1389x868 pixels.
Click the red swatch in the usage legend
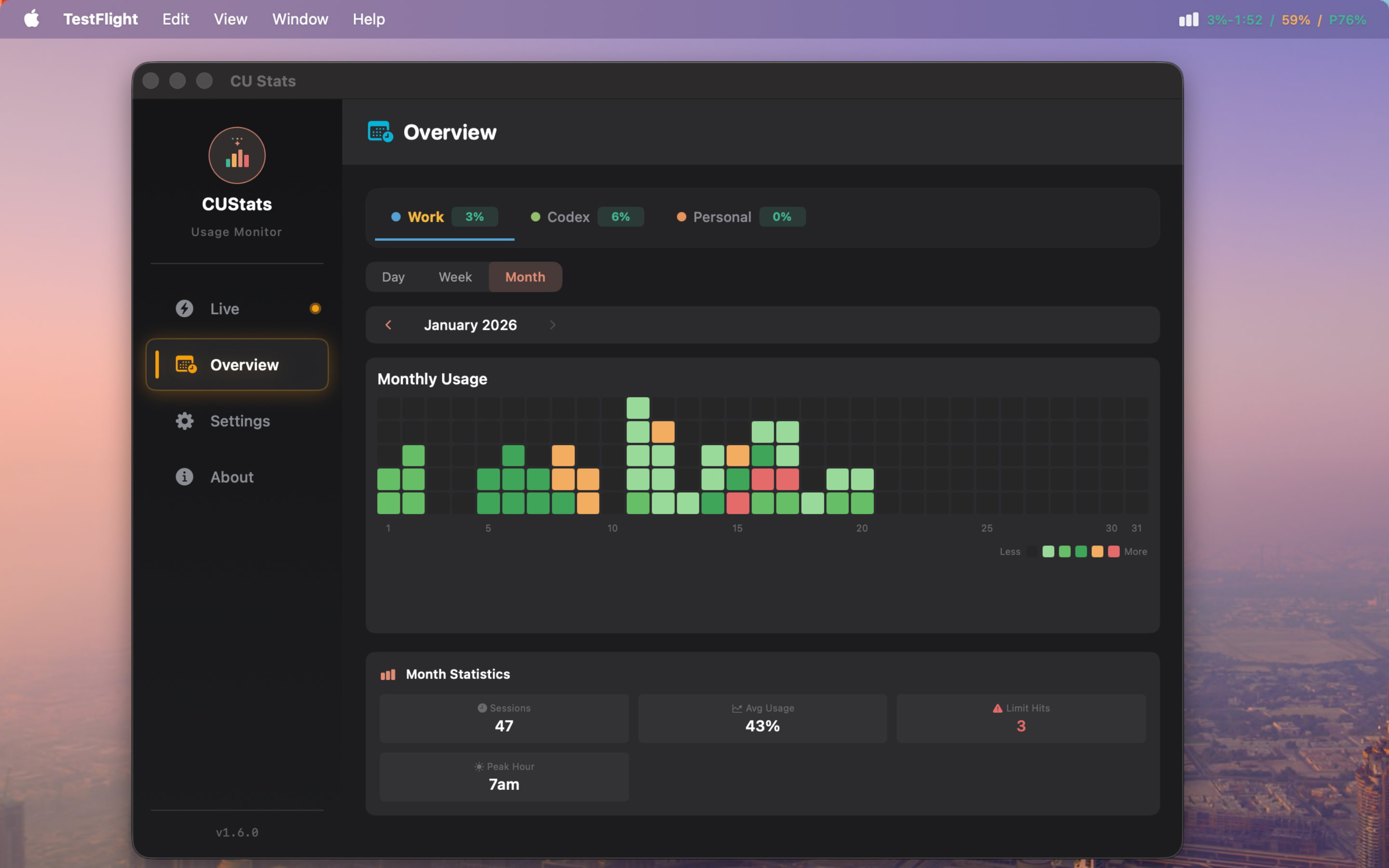pos(1114,551)
